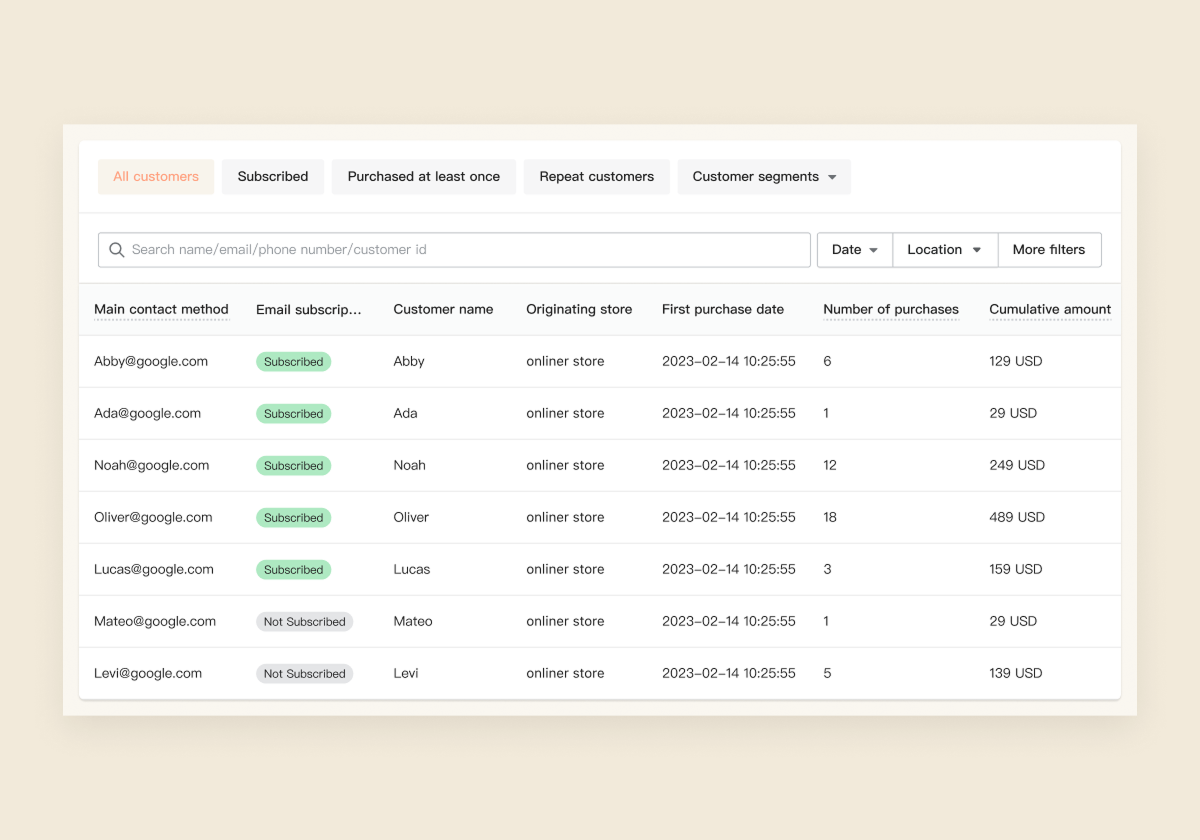Click customer name Oliver
Image resolution: width=1200 pixels, height=840 pixels.
click(x=411, y=518)
